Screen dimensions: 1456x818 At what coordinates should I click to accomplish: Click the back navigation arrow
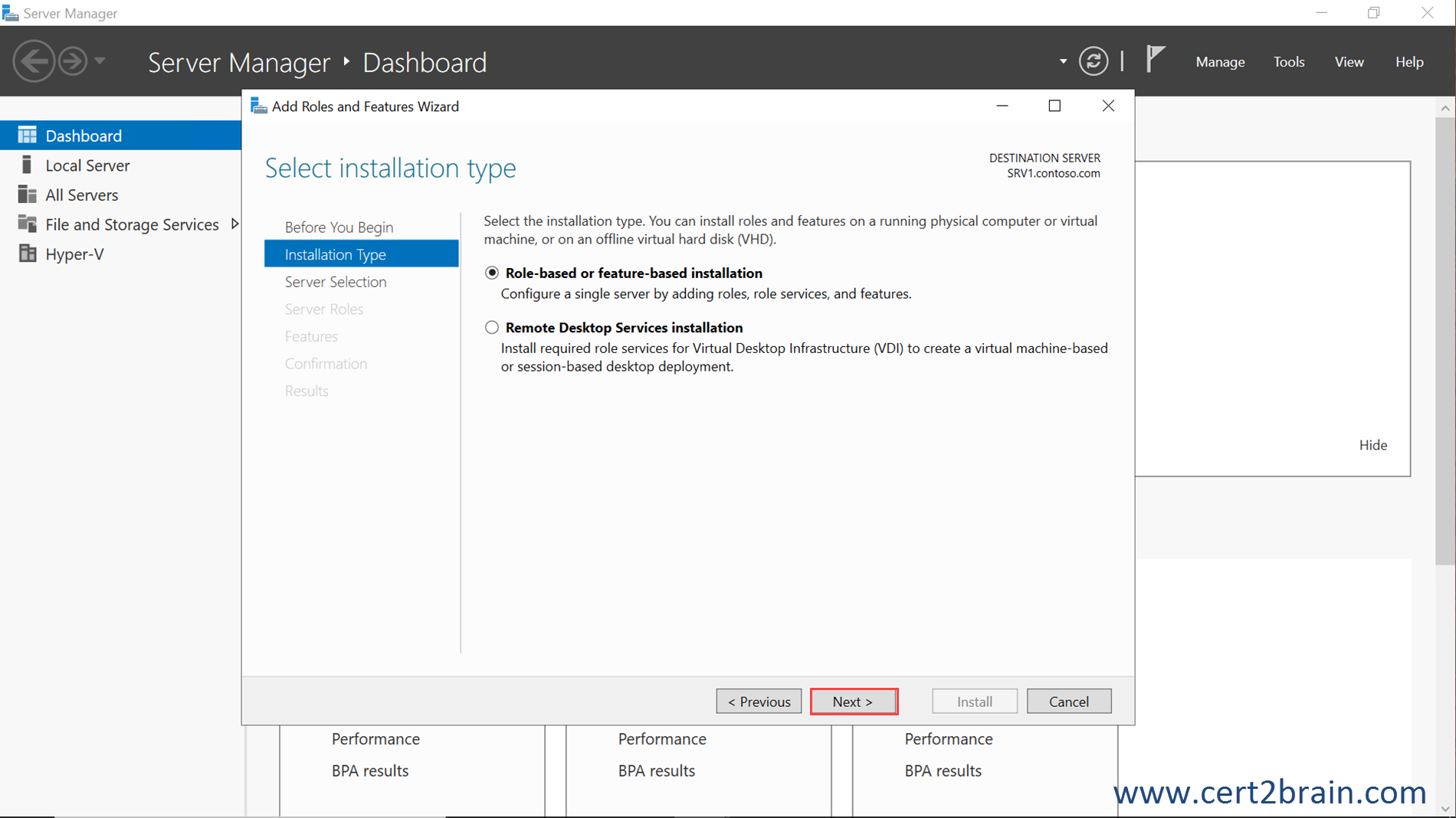coord(34,61)
